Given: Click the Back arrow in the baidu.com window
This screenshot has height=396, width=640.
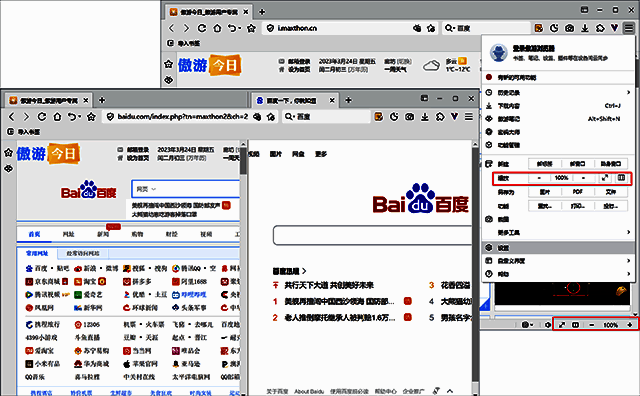Looking at the screenshot, I should tap(11, 117).
